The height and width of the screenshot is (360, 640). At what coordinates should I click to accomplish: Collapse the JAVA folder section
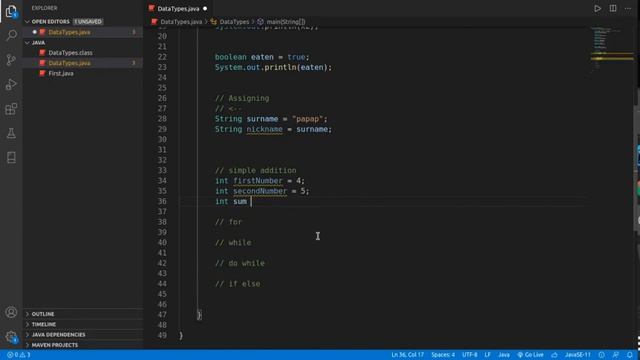tap(38, 42)
